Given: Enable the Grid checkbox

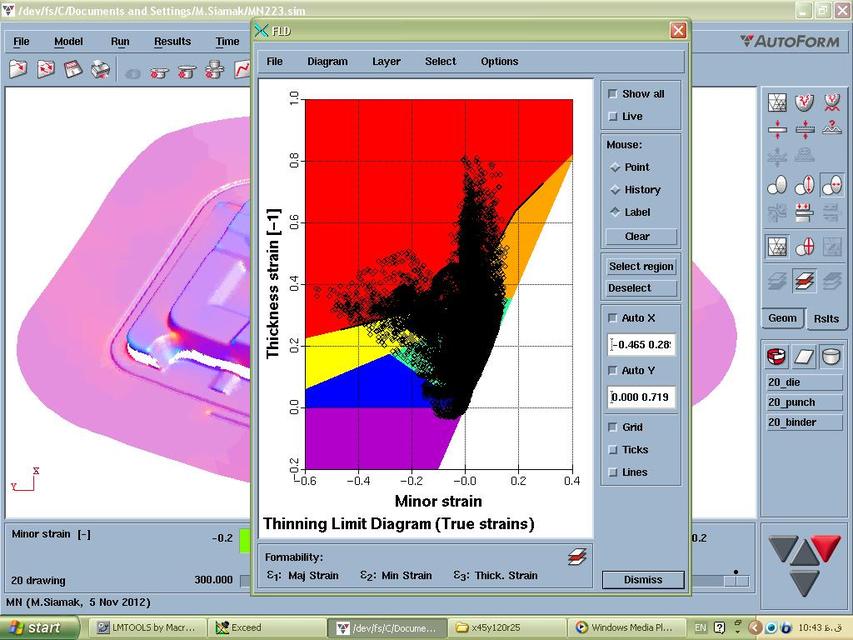Looking at the screenshot, I should point(613,427).
